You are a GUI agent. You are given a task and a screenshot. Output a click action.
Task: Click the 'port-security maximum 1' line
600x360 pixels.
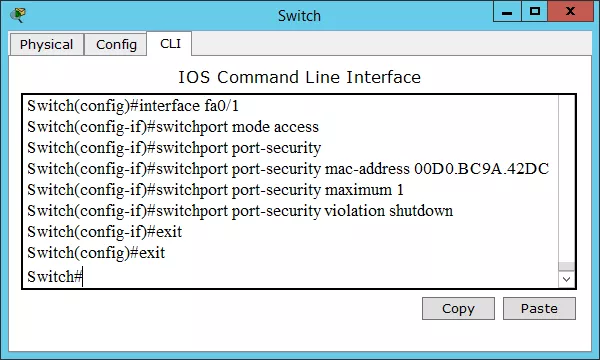[x=215, y=190]
